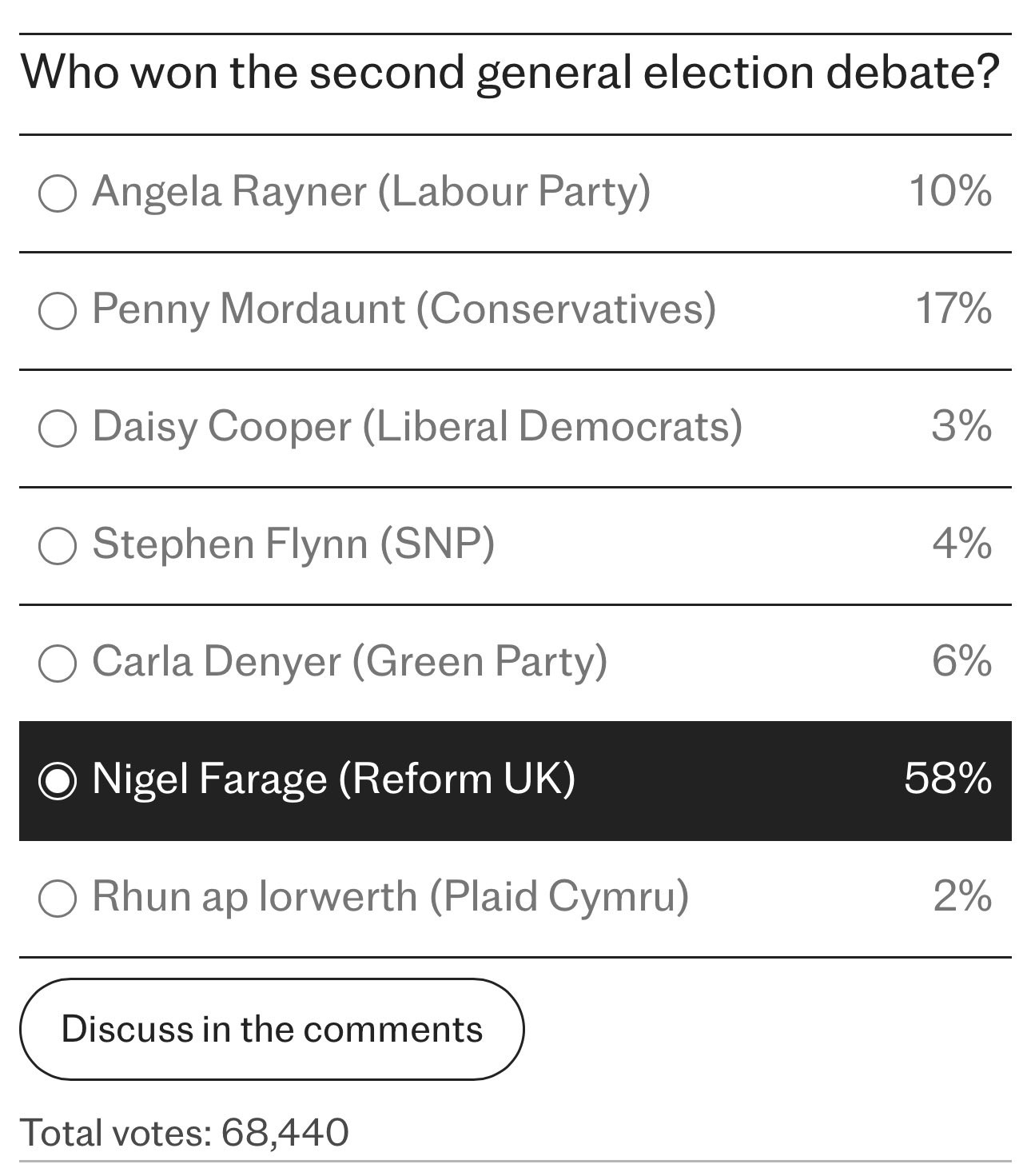The width and height of the screenshot is (1031, 1176).
Task: Select the Carla Denyer radio button
Action: pos(58,664)
